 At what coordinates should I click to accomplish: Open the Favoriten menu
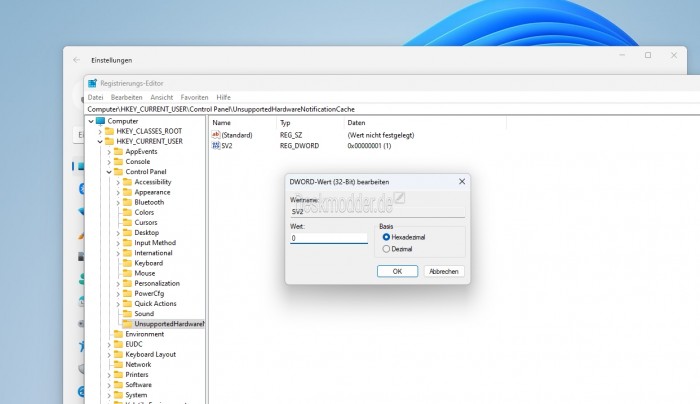(194, 97)
